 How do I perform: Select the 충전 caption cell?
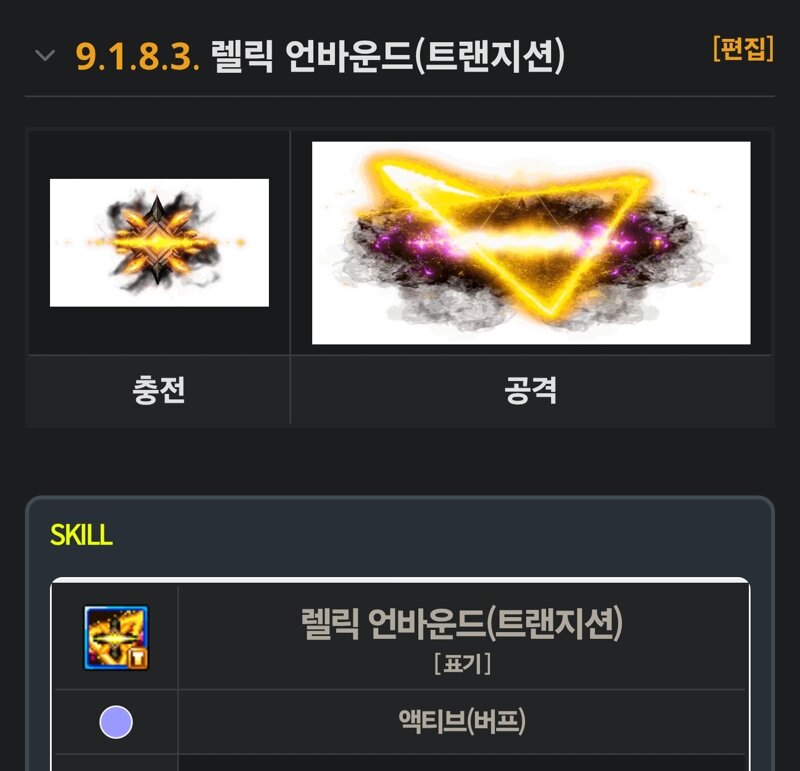click(x=159, y=390)
